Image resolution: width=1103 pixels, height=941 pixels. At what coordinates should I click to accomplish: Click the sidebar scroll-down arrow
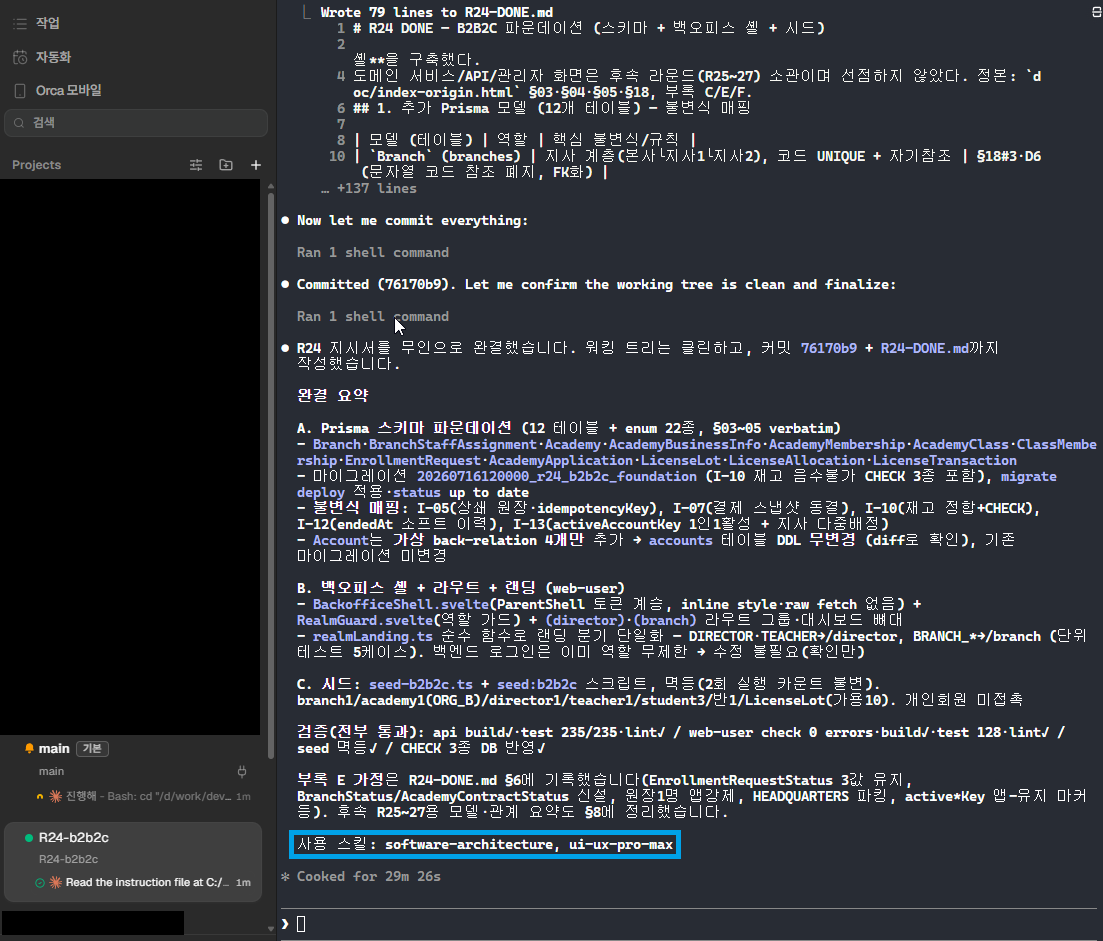271,929
